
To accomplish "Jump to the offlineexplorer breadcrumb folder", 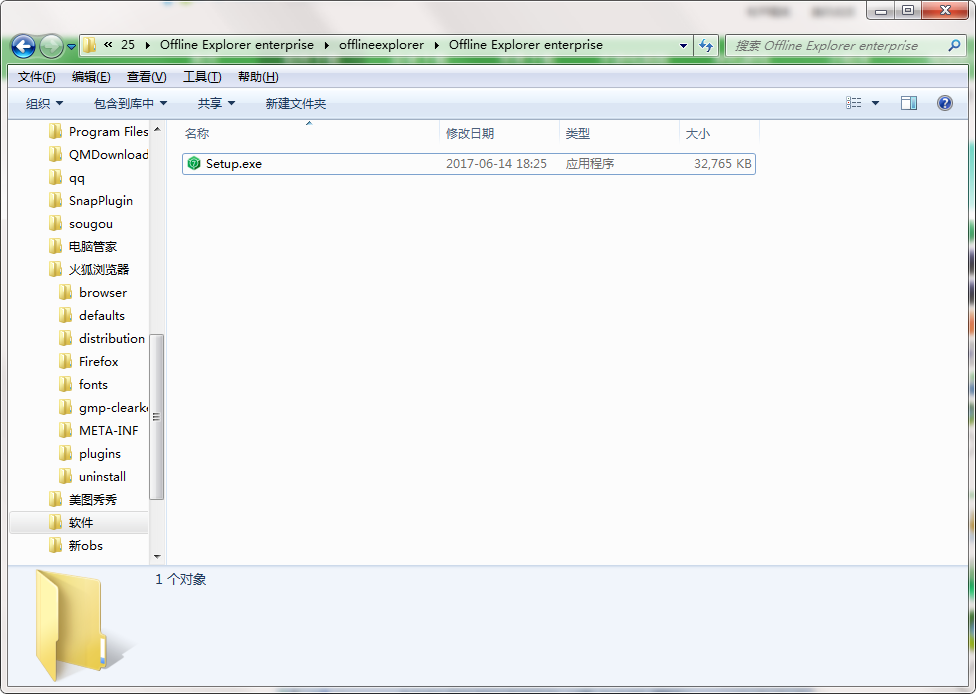I will [381, 45].
